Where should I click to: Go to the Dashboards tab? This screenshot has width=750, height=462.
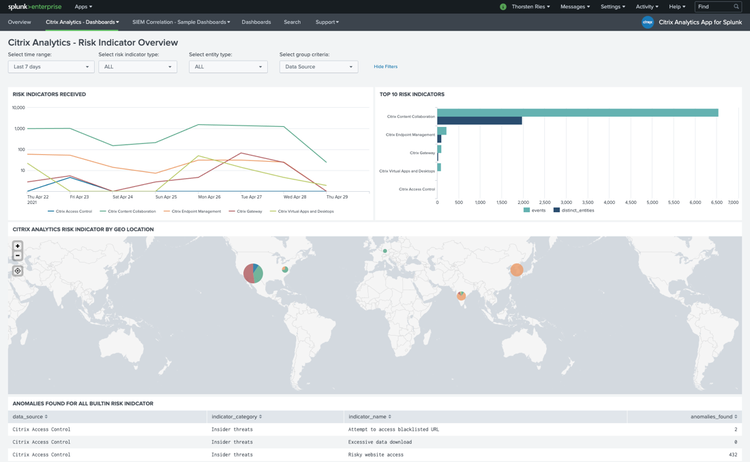(x=256, y=22)
